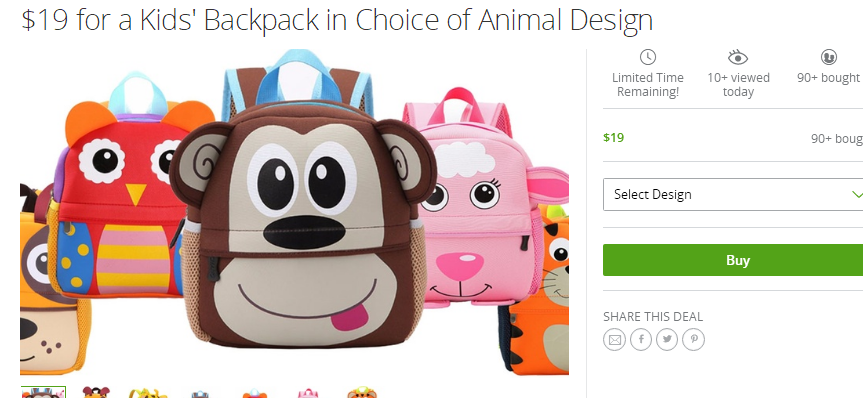Open the Select Design dropdown
This screenshot has width=863, height=398.
pyautogui.click(x=733, y=194)
